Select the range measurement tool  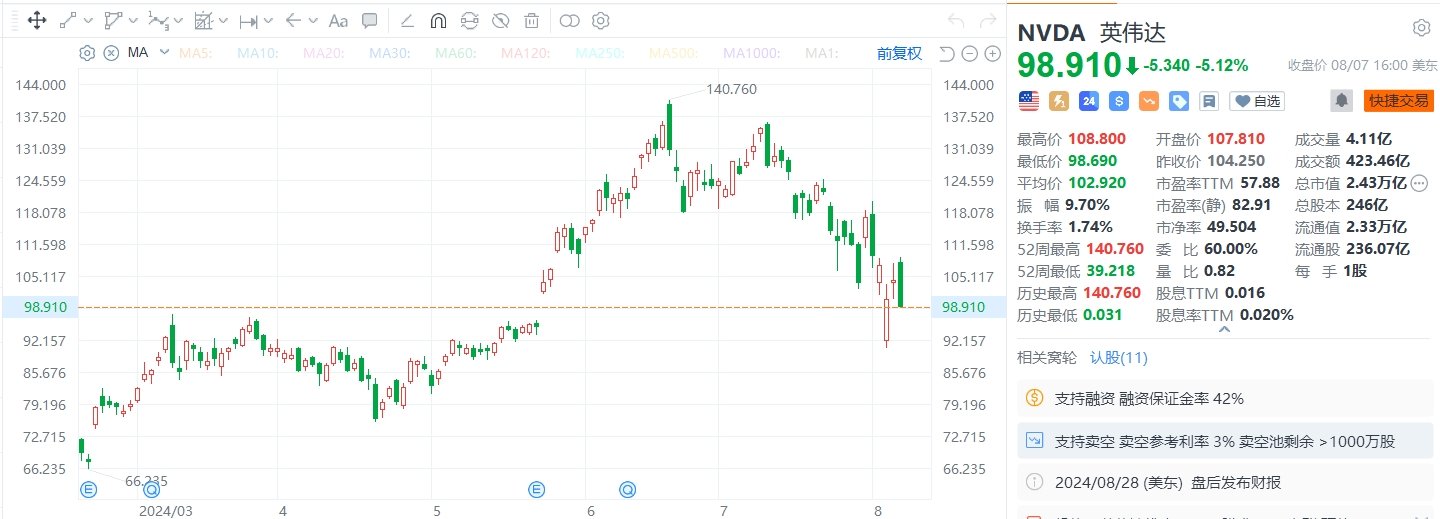click(249, 20)
